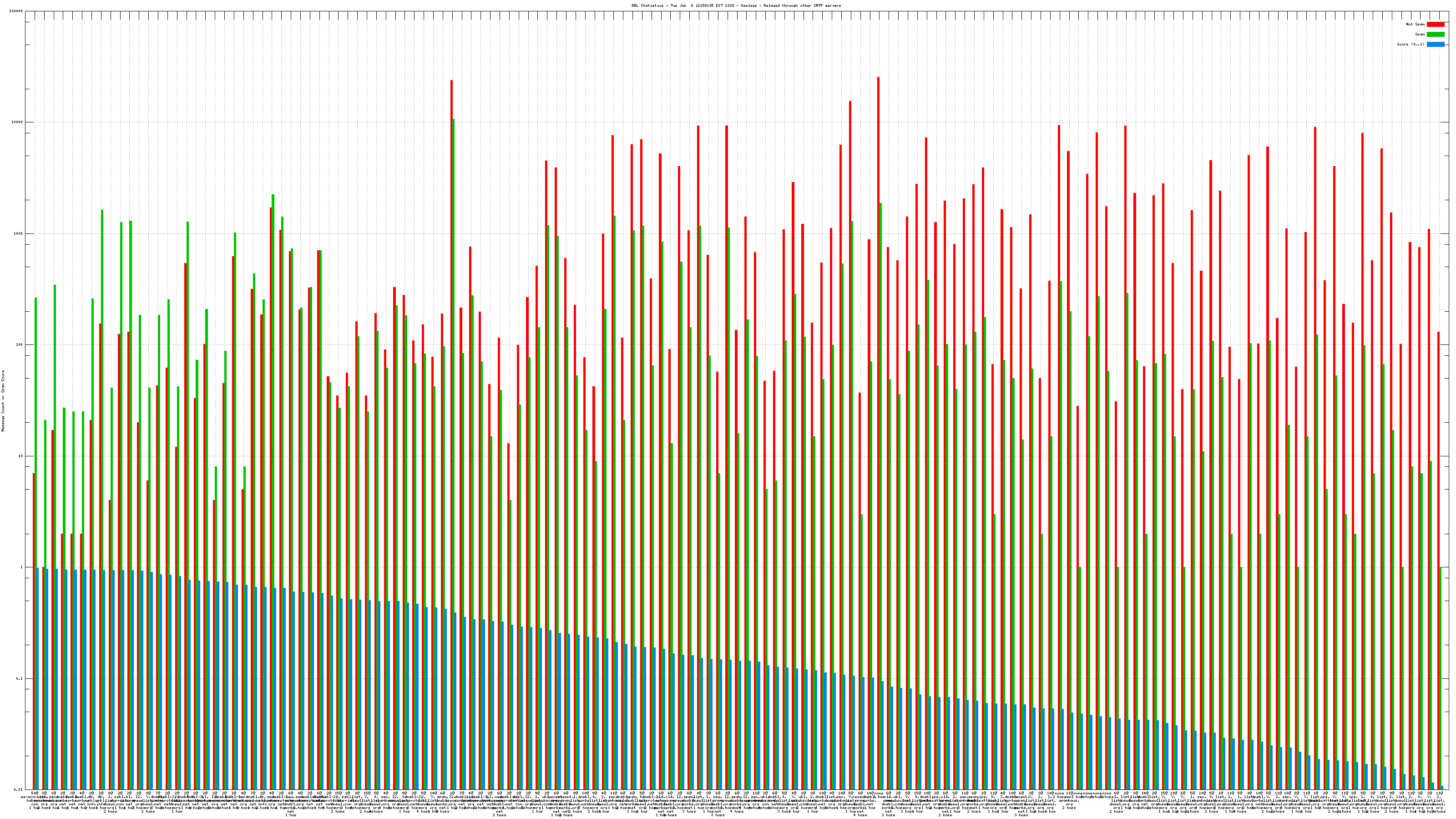Click the 1000 y-axis tick label
This screenshot has height=819, width=1456.
19,234
